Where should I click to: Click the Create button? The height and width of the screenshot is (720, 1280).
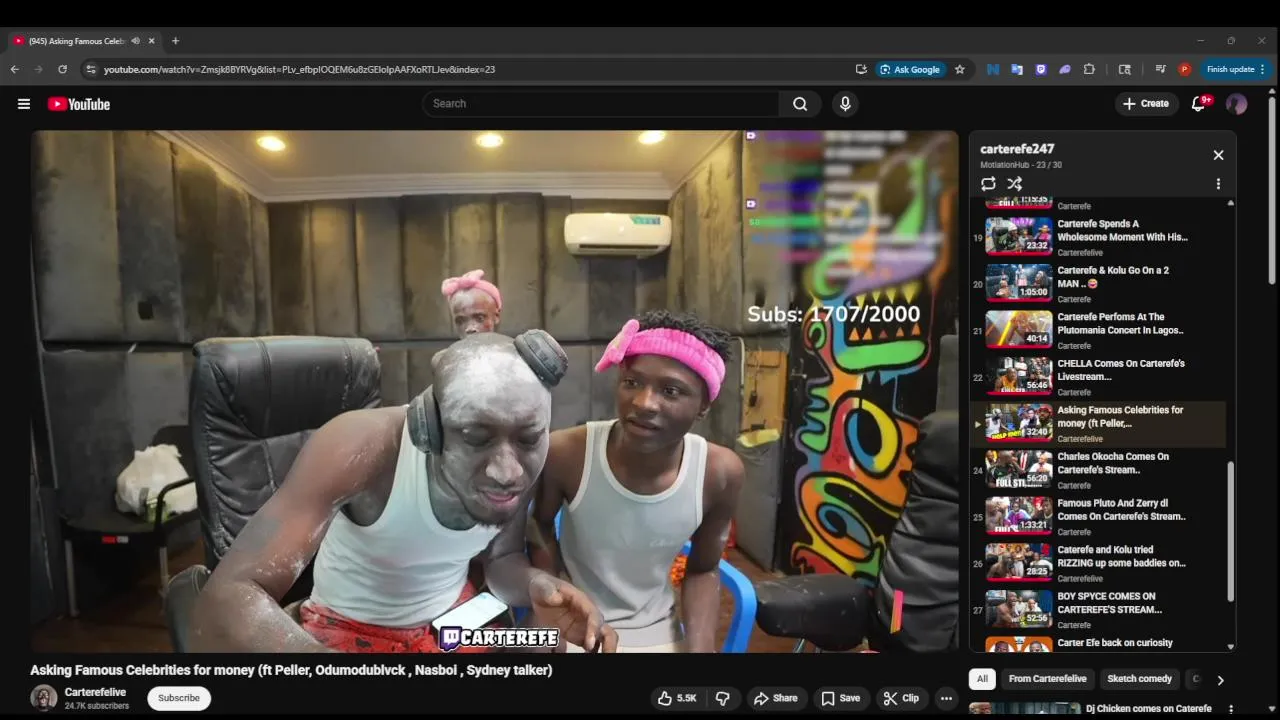1146,104
